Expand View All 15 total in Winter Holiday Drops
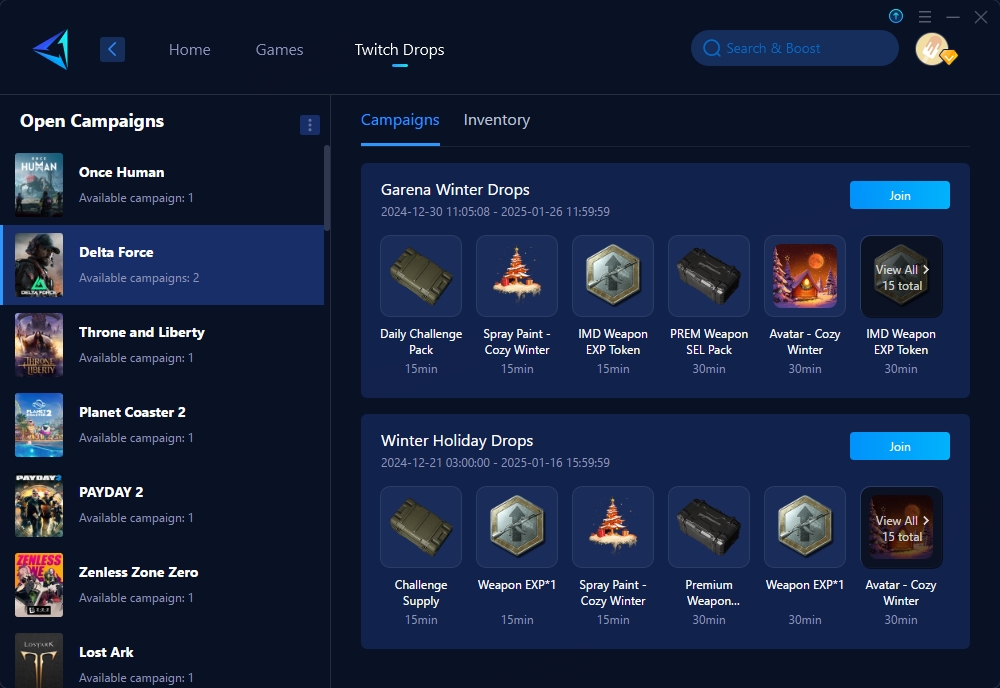 901,528
